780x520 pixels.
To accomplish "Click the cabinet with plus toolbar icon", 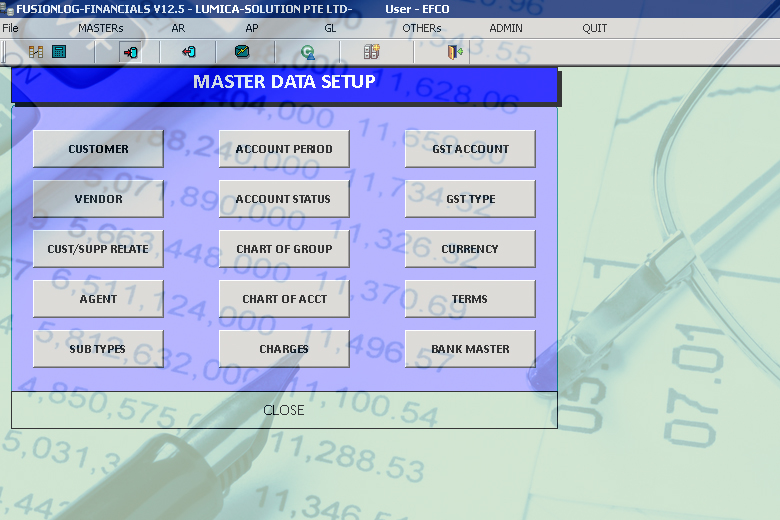I will (372, 52).
